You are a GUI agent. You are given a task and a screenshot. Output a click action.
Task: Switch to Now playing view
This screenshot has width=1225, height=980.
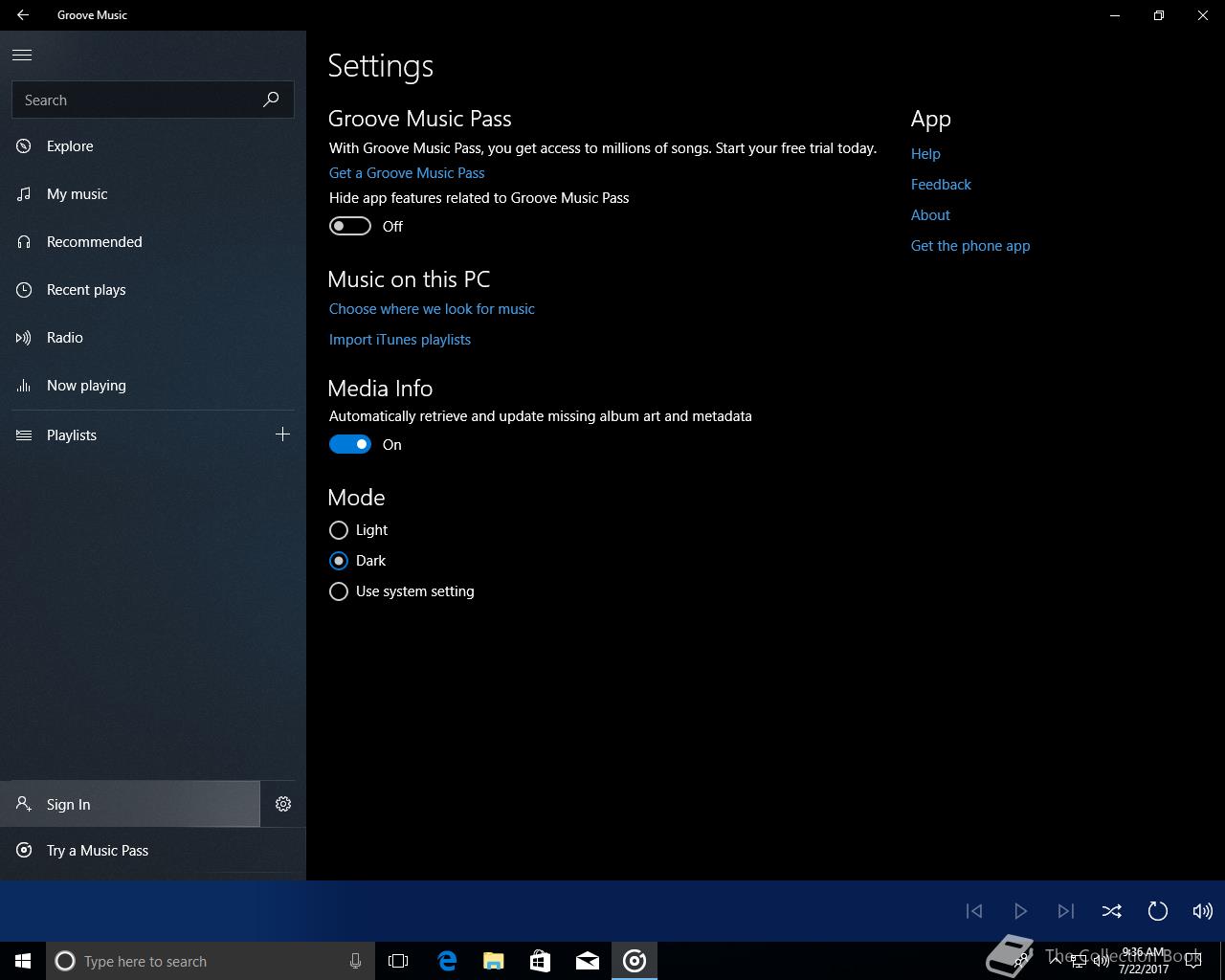click(153, 386)
